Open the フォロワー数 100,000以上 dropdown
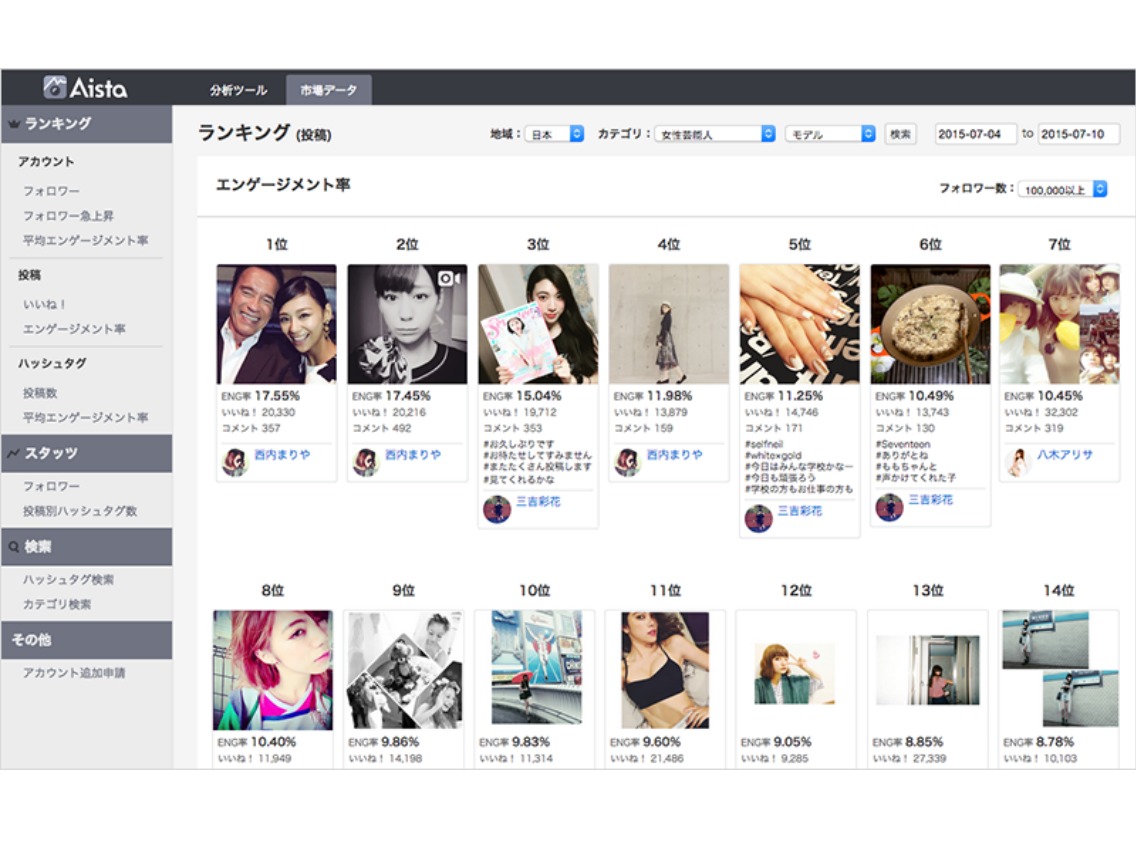Screen dimensions: 1136x852 pos(1063,189)
